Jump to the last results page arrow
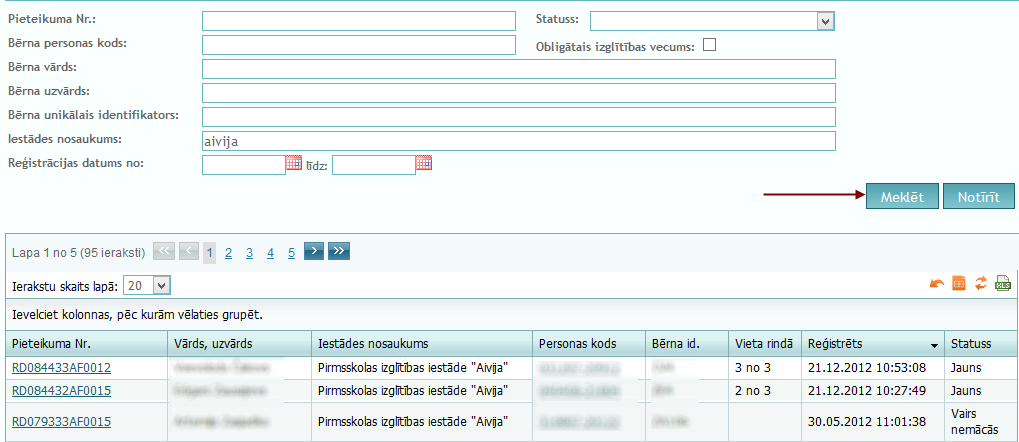Viewport: 1019px width, 442px height. pos(339,252)
